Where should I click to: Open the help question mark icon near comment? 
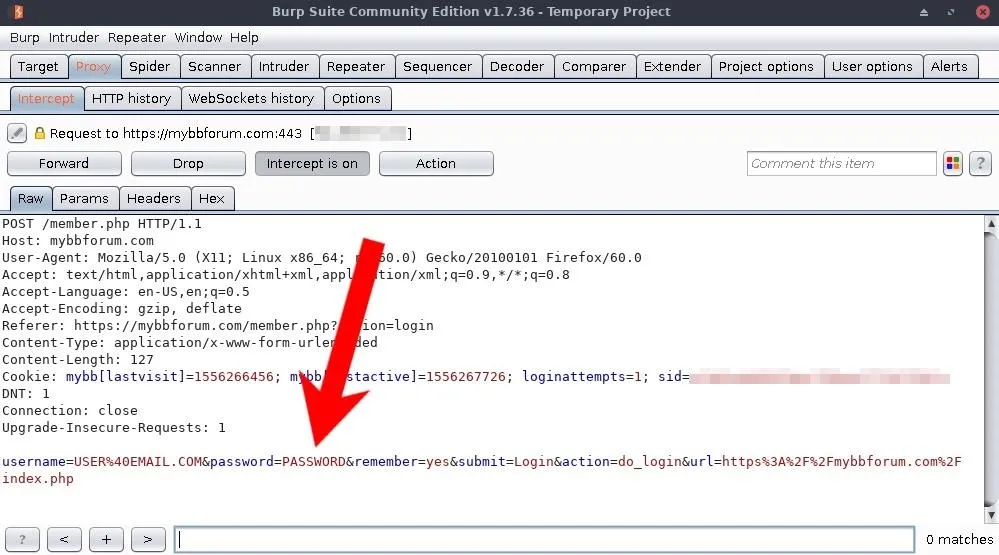click(980, 164)
